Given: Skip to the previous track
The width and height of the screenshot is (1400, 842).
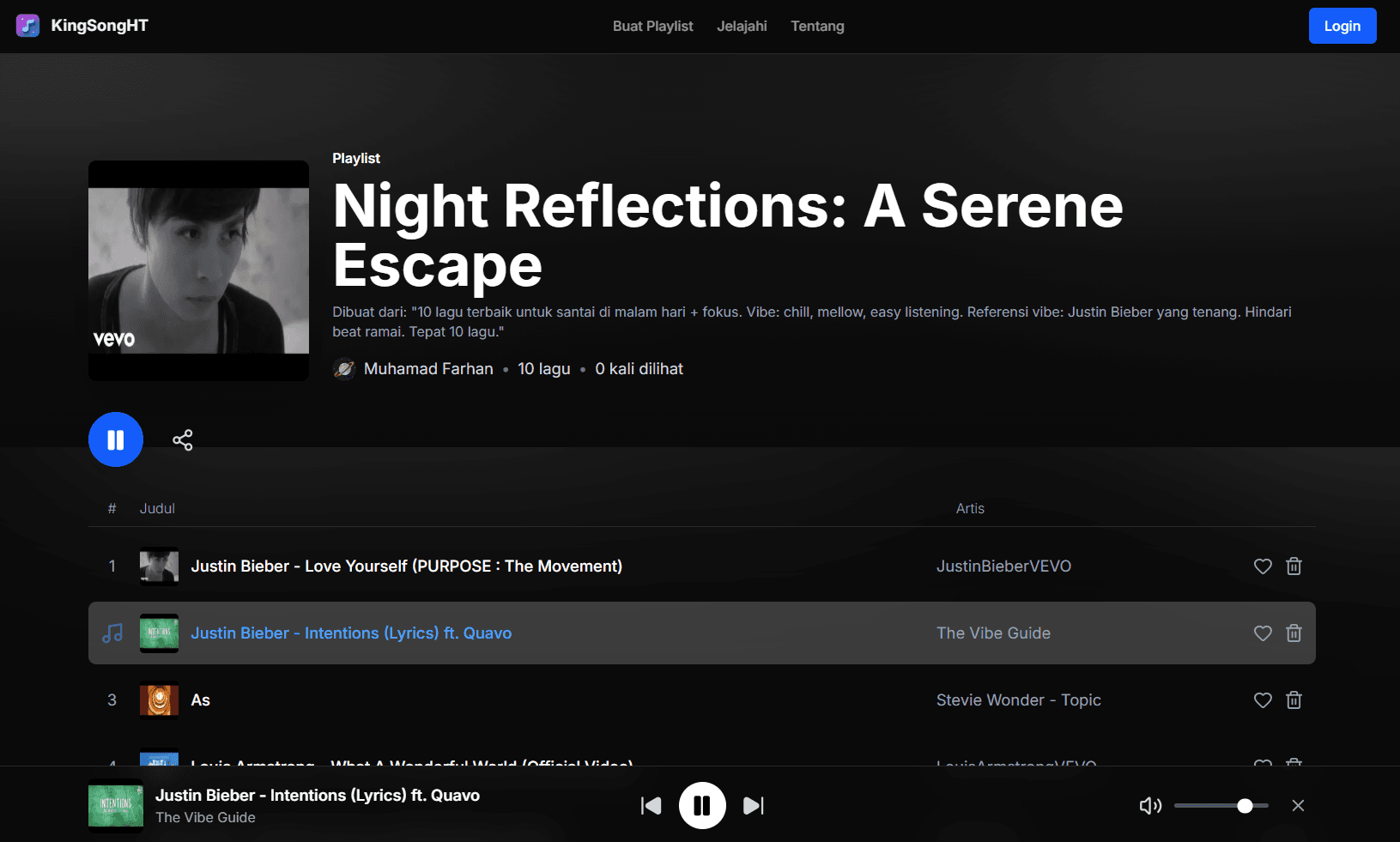Looking at the screenshot, I should click(x=651, y=806).
